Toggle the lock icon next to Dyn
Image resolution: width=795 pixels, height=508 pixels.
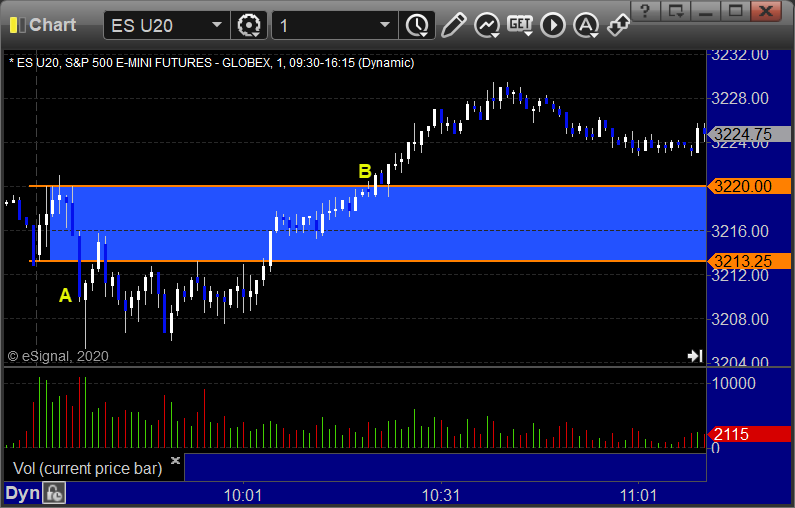coord(54,493)
